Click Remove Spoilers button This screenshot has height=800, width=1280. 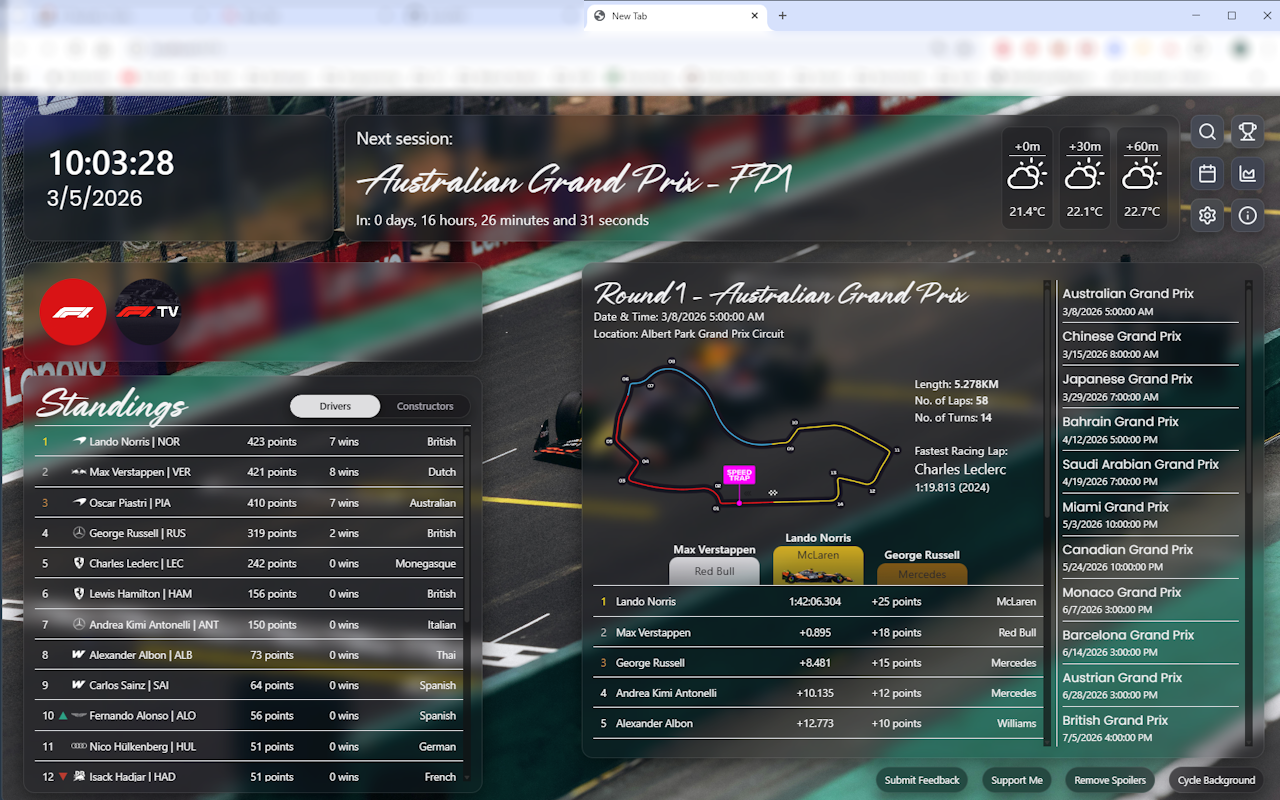coord(1110,780)
